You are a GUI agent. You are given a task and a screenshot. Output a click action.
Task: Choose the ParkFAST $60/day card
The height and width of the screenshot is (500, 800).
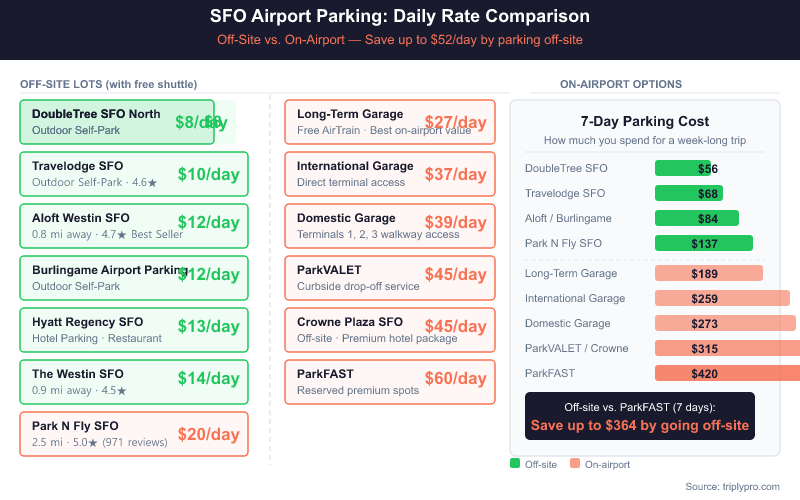click(x=389, y=381)
